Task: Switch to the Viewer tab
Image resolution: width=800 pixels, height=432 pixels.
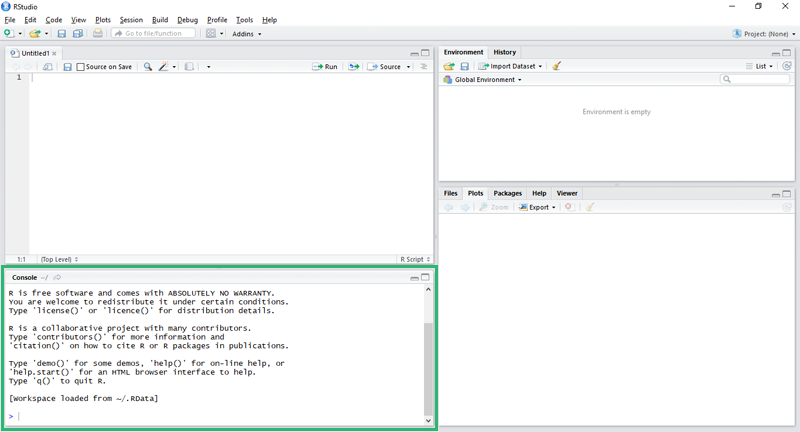Action: point(567,193)
